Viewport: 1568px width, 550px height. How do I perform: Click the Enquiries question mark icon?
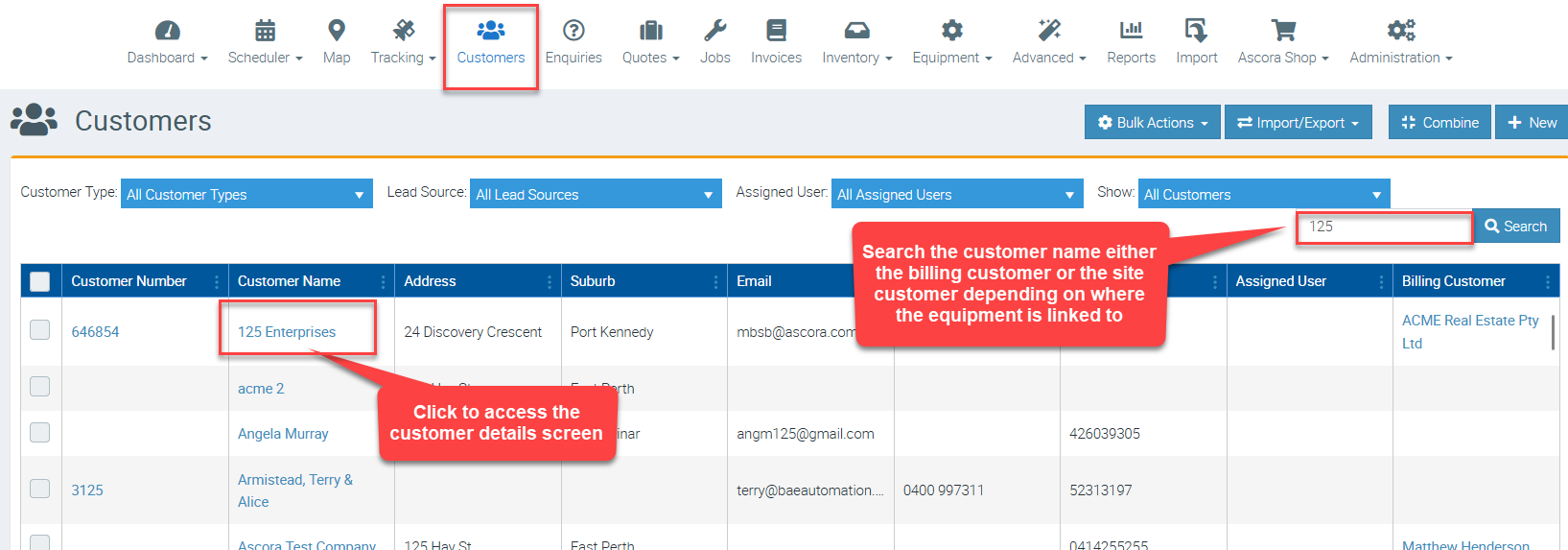(x=573, y=31)
